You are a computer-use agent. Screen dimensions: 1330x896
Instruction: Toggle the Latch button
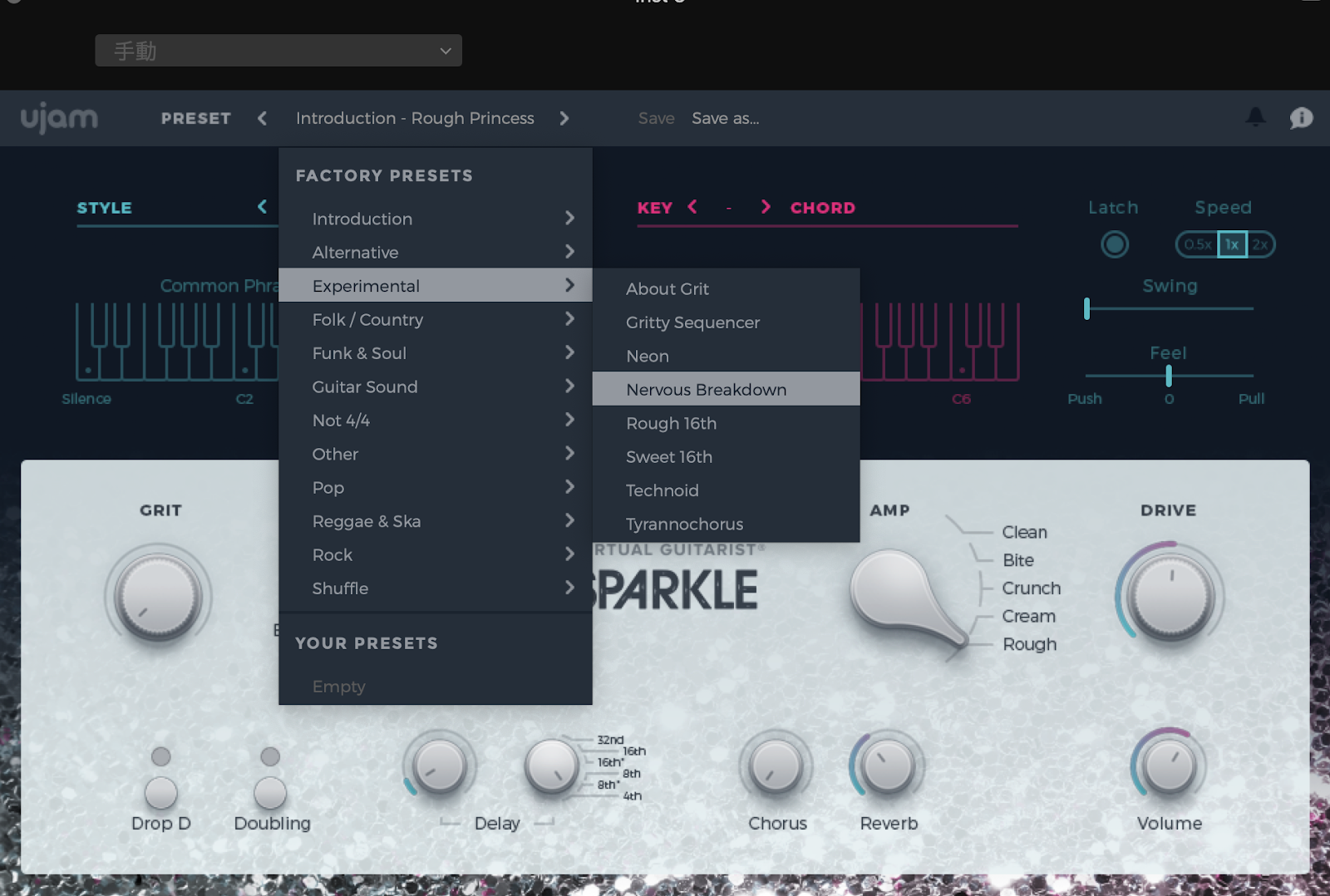click(1114, 244)
